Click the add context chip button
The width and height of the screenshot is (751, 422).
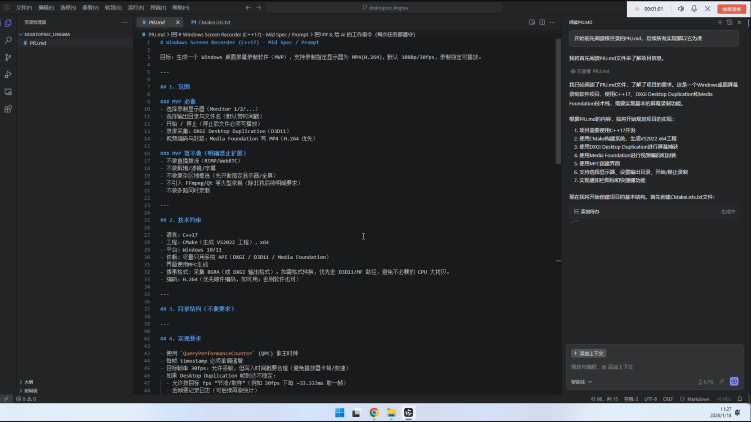589,354
